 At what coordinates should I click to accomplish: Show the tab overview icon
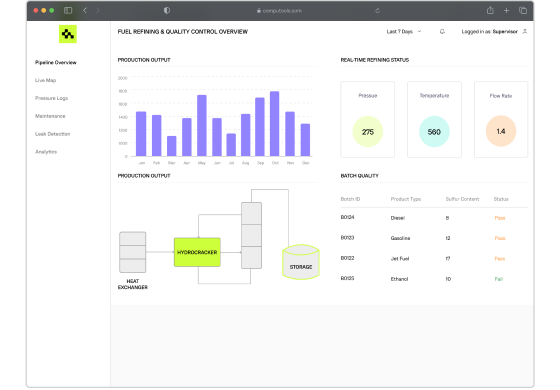523,10
